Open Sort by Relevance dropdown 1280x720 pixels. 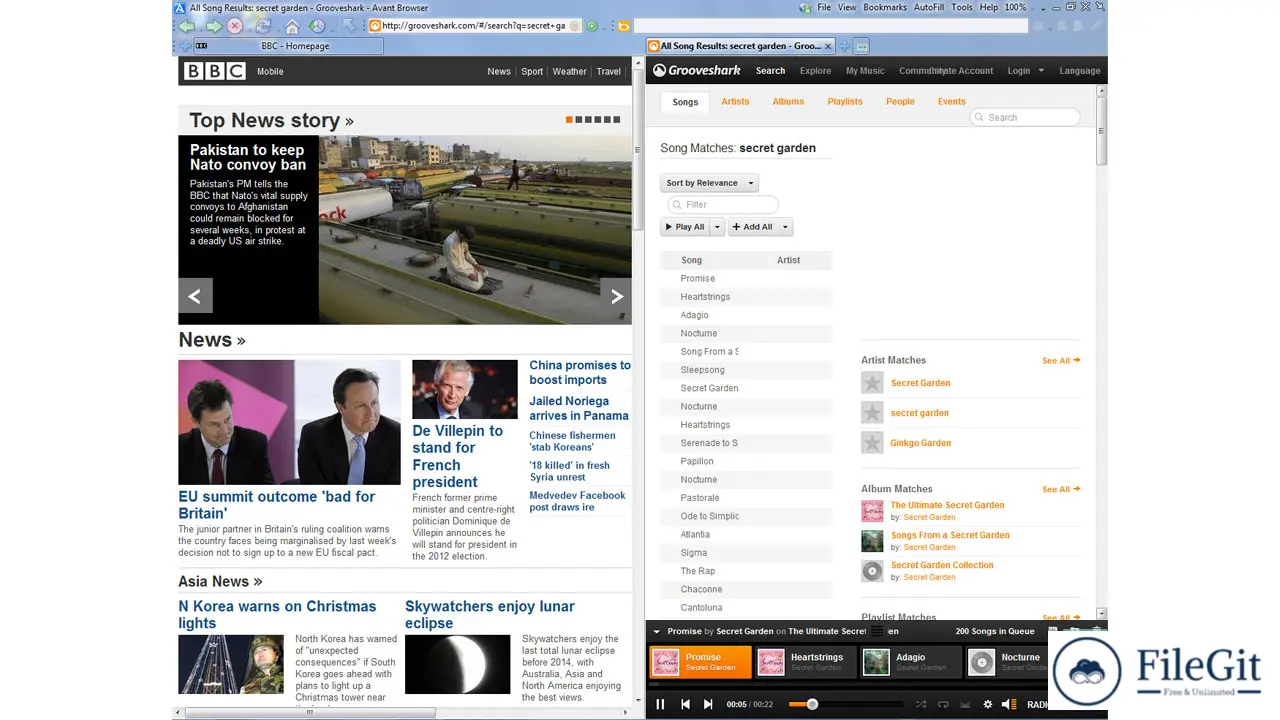pos(709,183)
